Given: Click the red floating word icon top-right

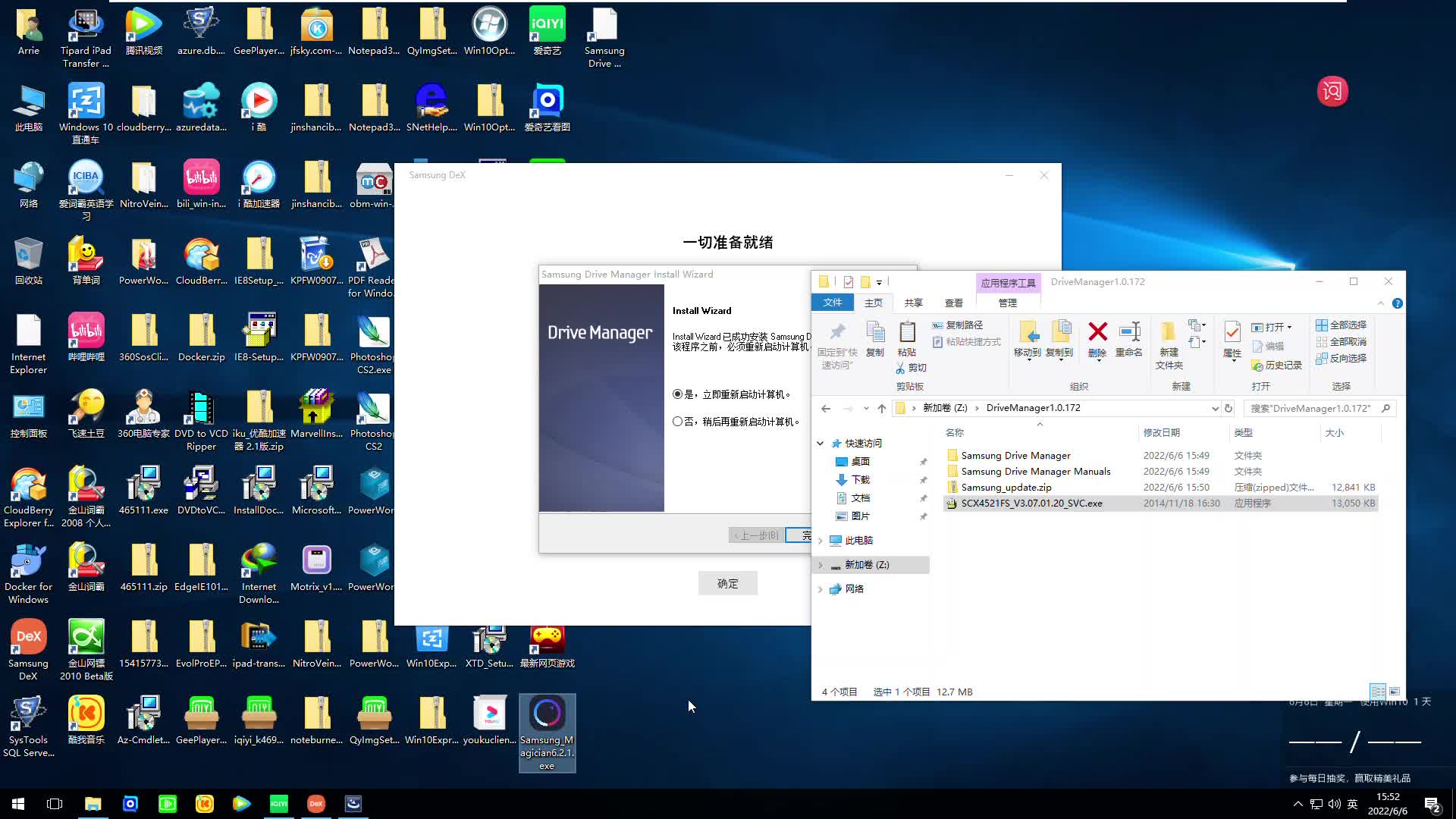Looking at the screenshot, I should [x=1332, y=92].
